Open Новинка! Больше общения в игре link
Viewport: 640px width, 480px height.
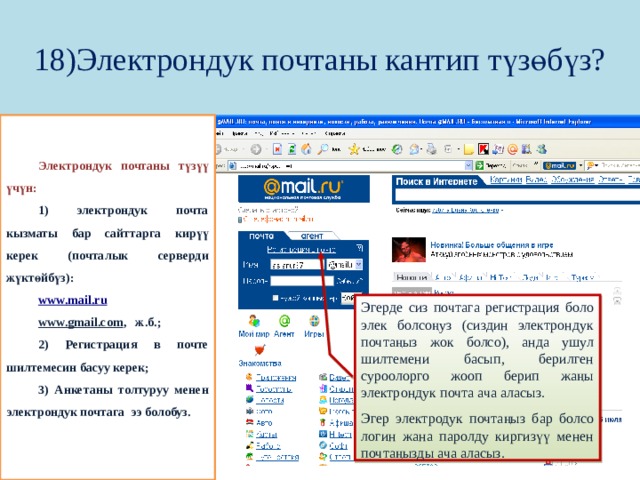491,245
